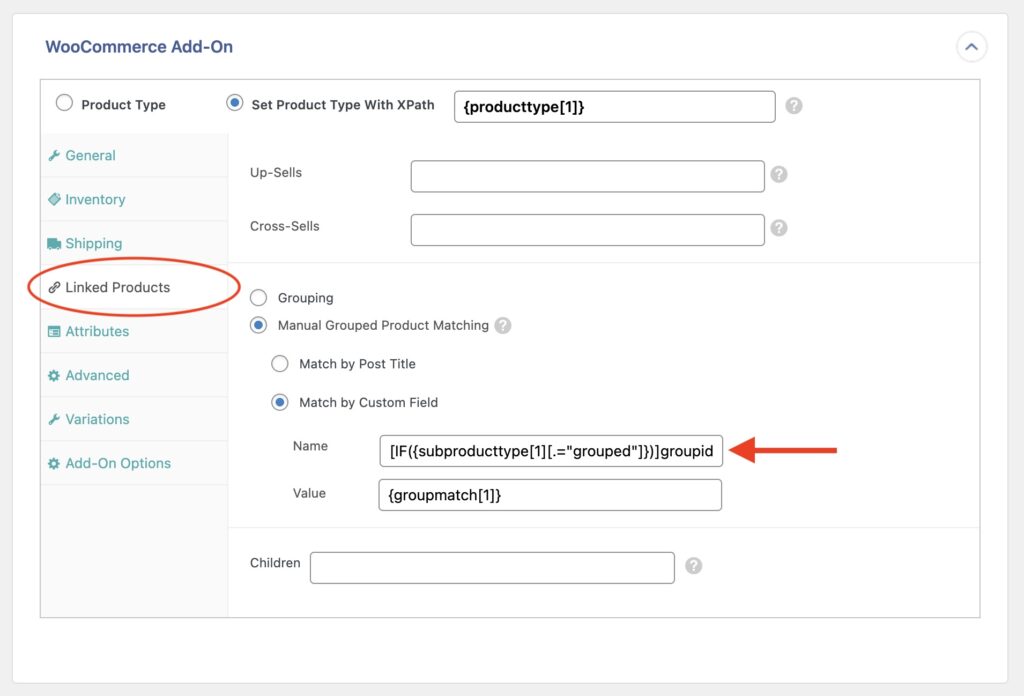This screenshot has height=696, width=1024.
Task: Click the wrench icon beside General
Action: (56, 155)
